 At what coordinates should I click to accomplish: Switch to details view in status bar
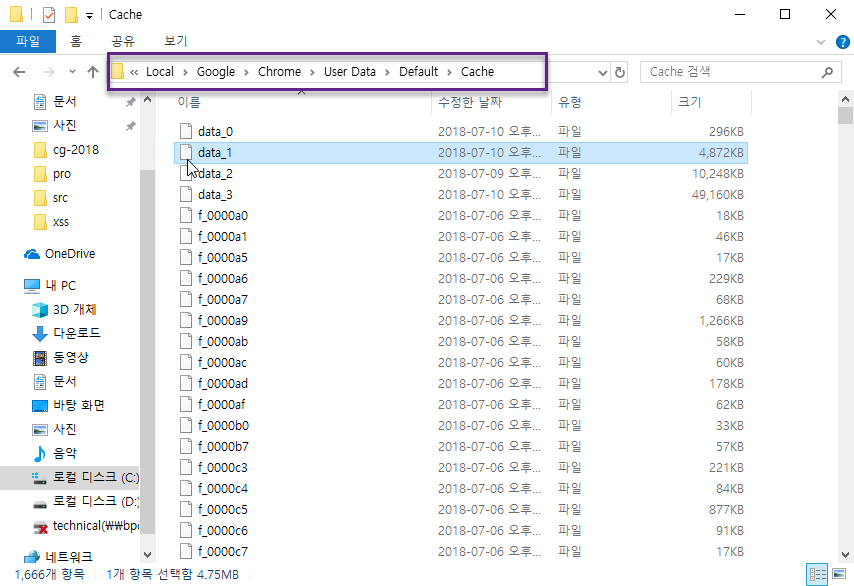tap(818, 575)
